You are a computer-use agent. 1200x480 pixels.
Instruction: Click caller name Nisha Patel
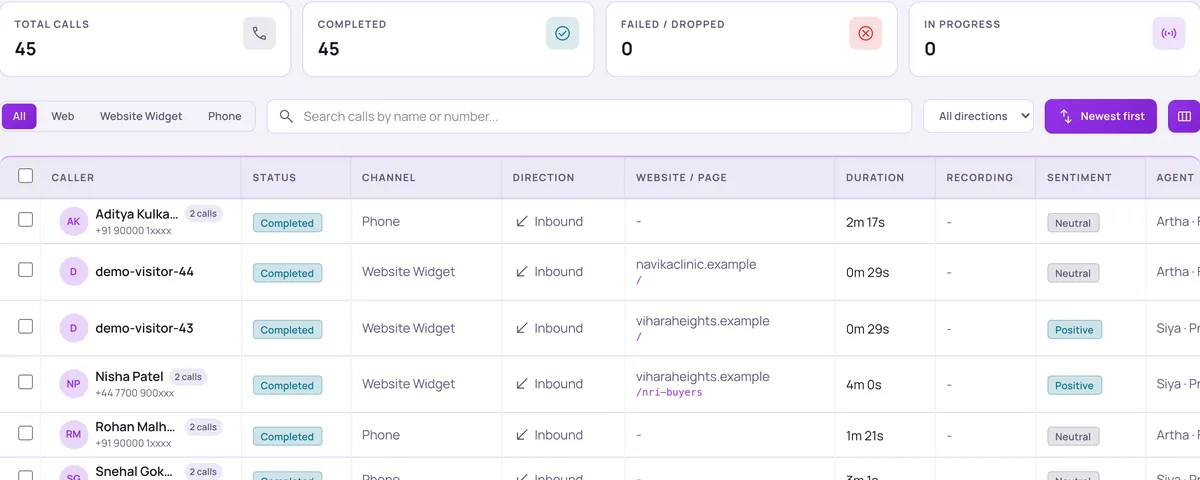[x=129, y=377]
